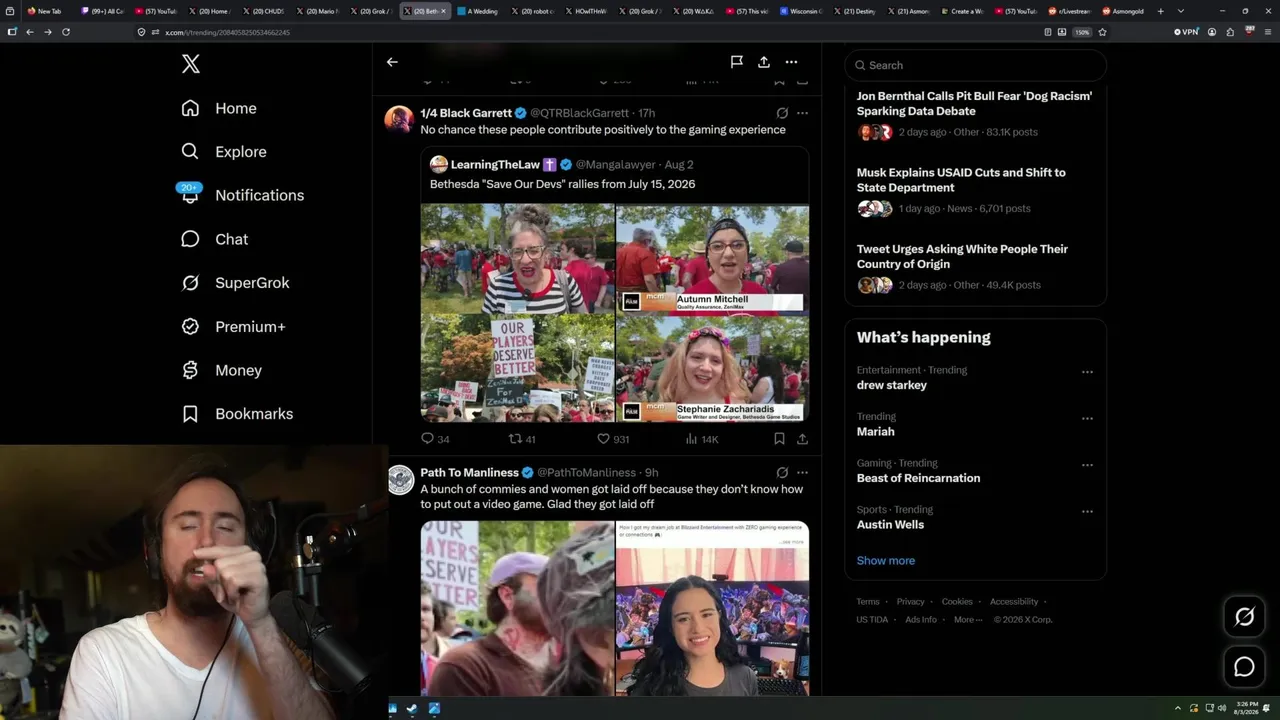Share 1/4 Black Garrett's post
The height and width of the screenshot is (720, 1280).
[x=802, y=439]
